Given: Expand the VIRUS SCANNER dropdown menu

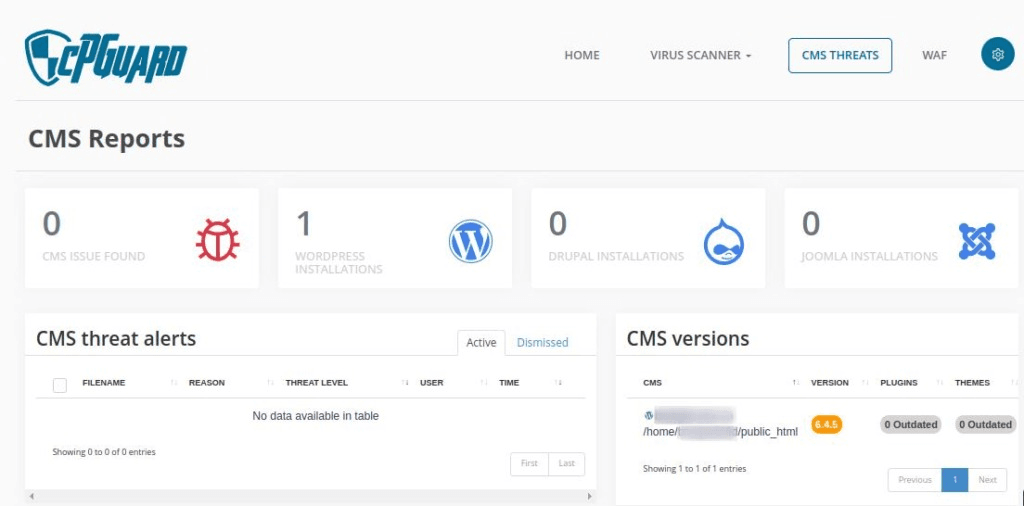Looking at the screenshot, I should [x=700, y=55].
